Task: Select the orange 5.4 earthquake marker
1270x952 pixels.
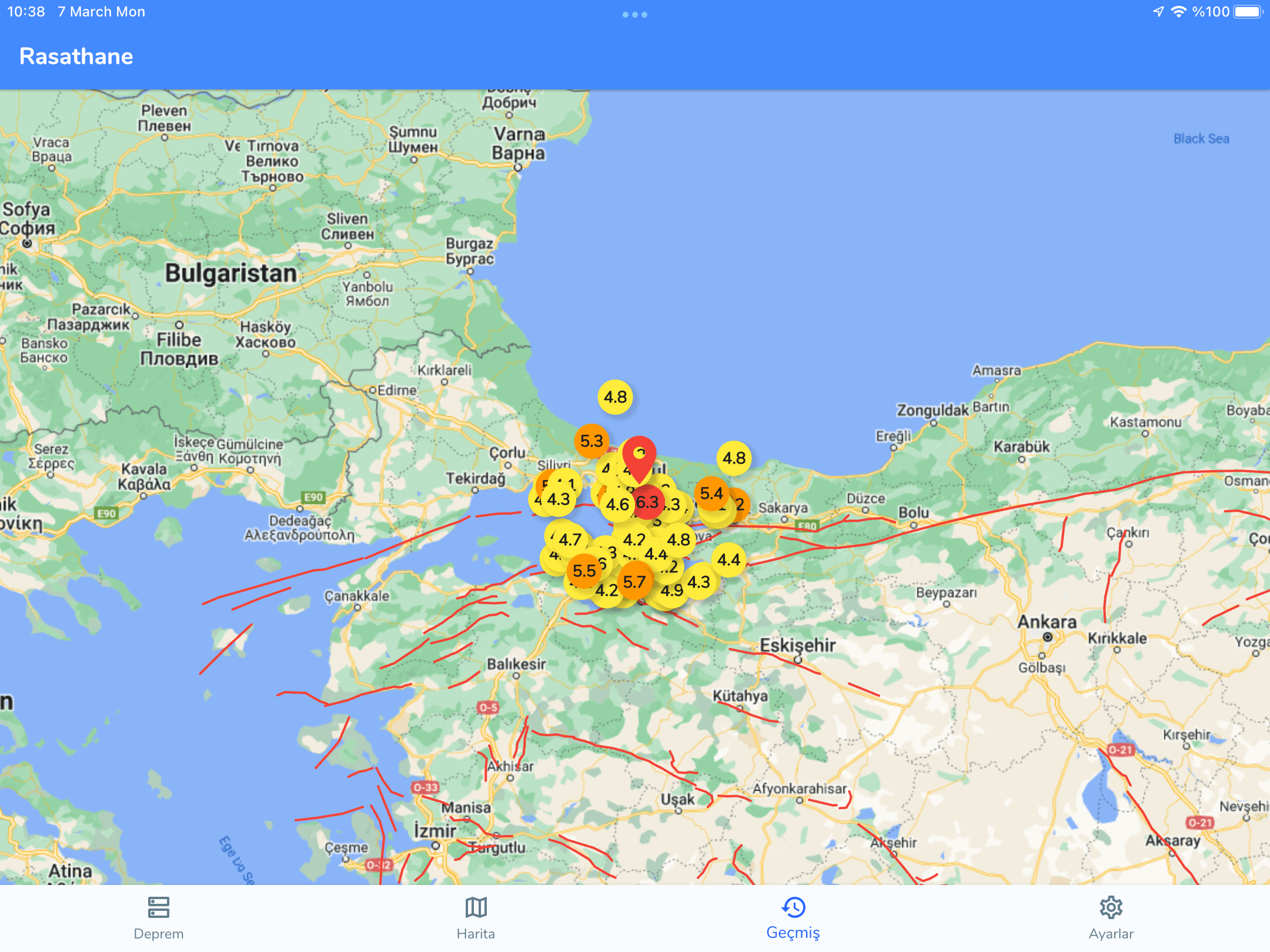Action: [711, 493]
